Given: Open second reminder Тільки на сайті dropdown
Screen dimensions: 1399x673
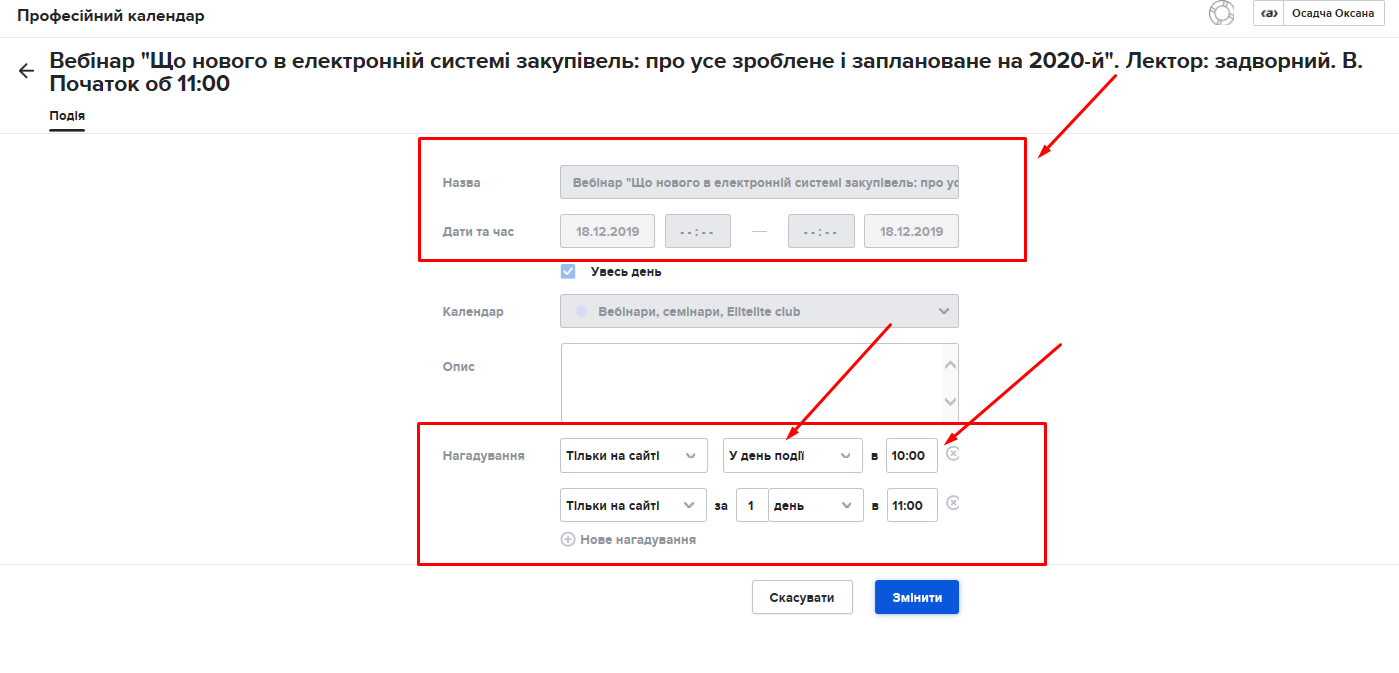Looking at the screenshot, I should (x=633, y=505).
